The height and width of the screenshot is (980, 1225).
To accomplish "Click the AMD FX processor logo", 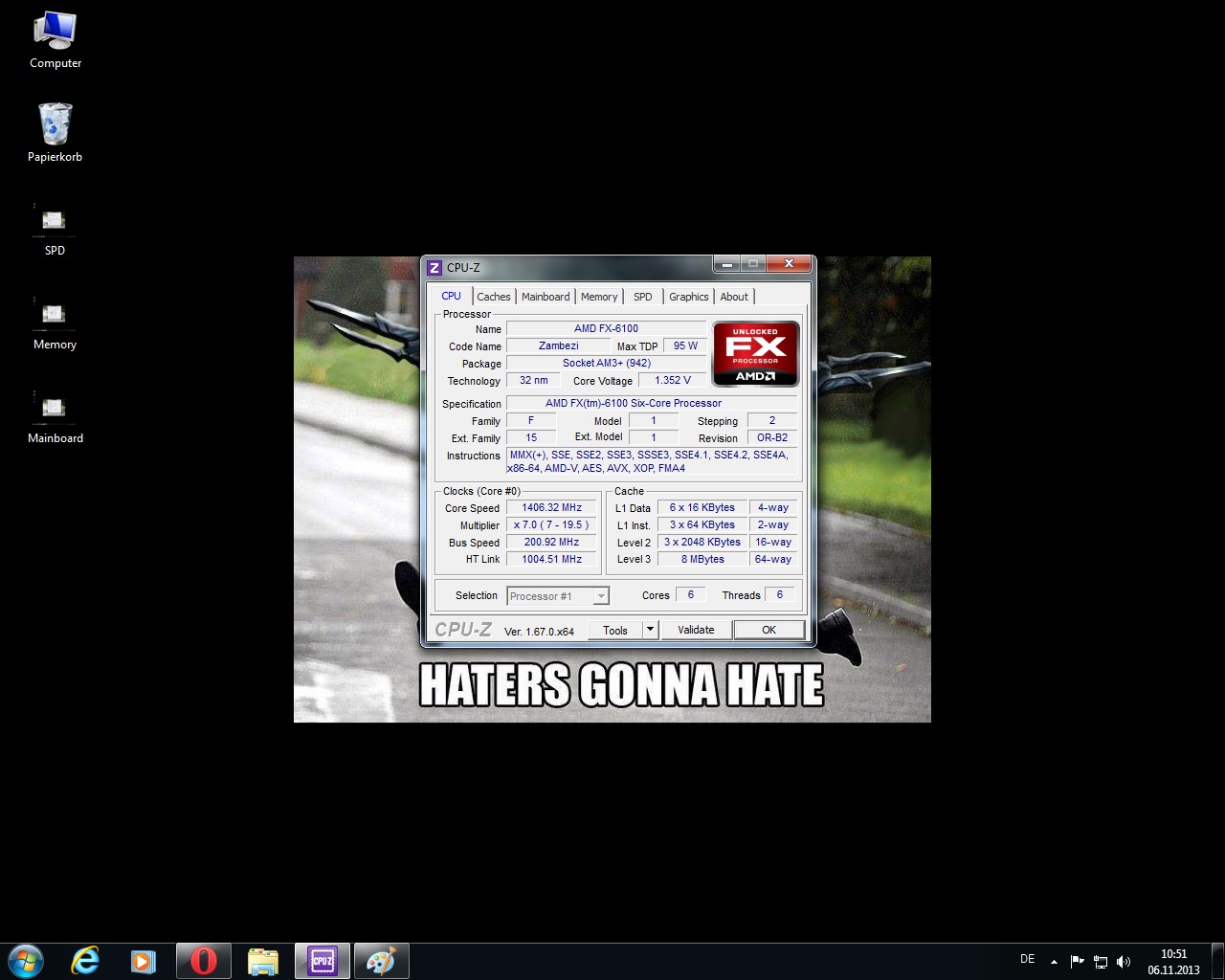I will coord(755,353).
